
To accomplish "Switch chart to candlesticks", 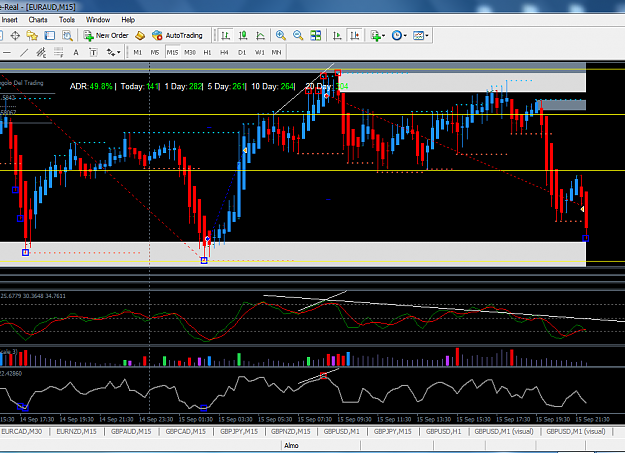I will tap(243, 35).
